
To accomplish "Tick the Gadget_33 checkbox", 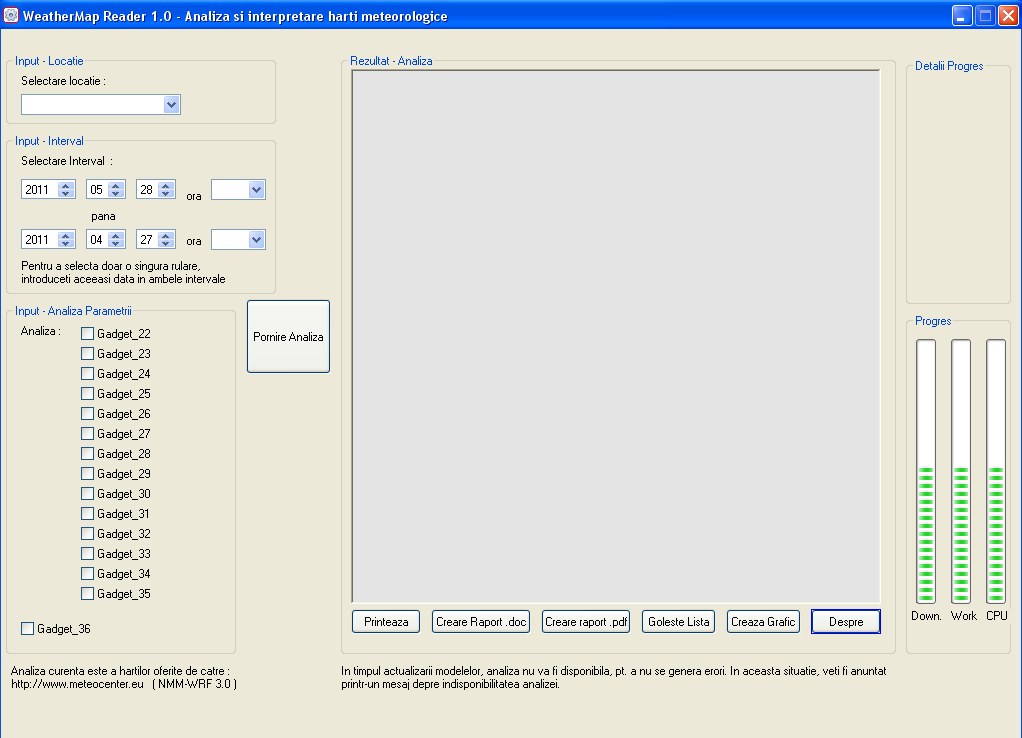I will point(88,554).
